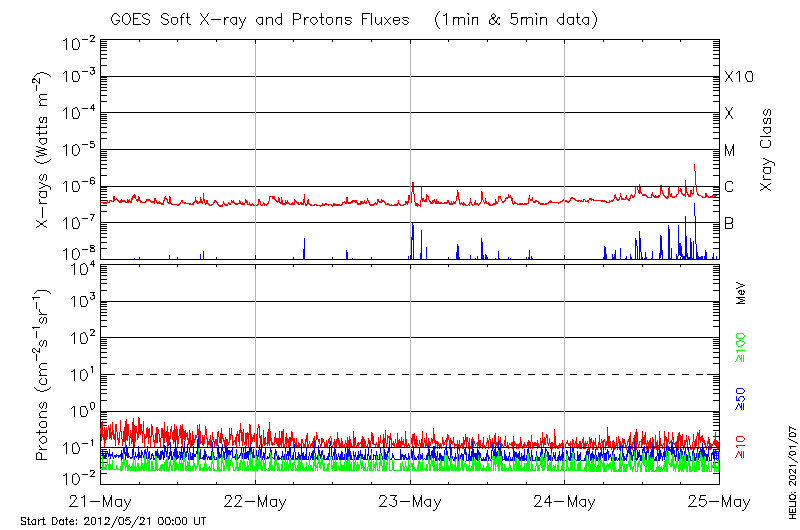
Task: Select the M flare class label
Action: pyautogui.click(x=730, y=151)
